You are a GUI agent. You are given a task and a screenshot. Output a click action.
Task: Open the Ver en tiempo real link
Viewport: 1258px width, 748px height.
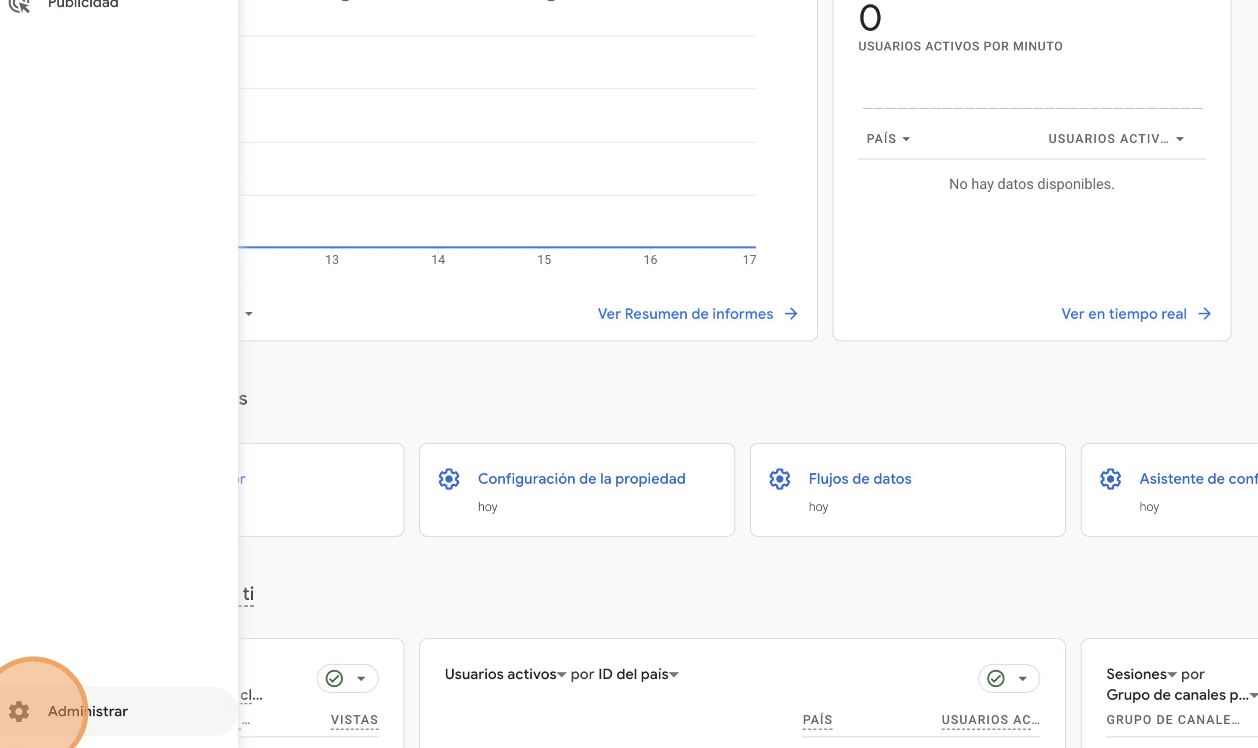[x=1136, y=314]
